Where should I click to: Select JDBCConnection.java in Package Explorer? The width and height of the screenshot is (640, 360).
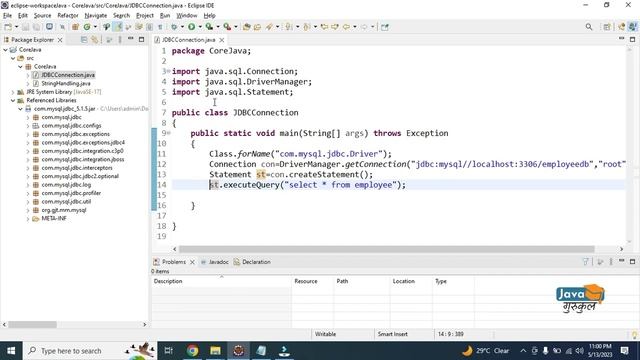point(68,75)
